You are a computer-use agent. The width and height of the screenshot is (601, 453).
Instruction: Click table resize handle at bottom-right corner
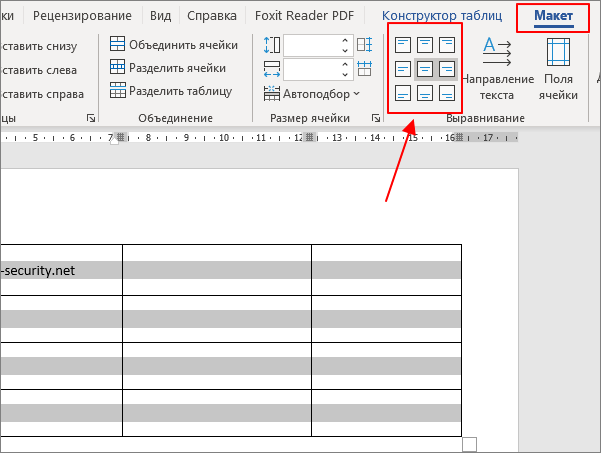[x=470, y=445]
